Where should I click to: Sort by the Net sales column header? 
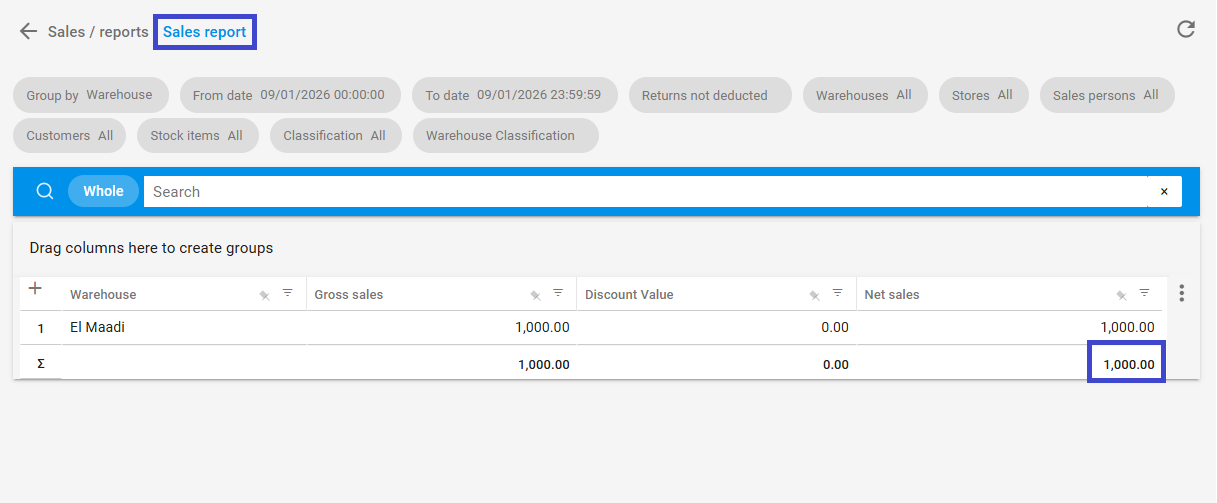(x=892, y=294)
